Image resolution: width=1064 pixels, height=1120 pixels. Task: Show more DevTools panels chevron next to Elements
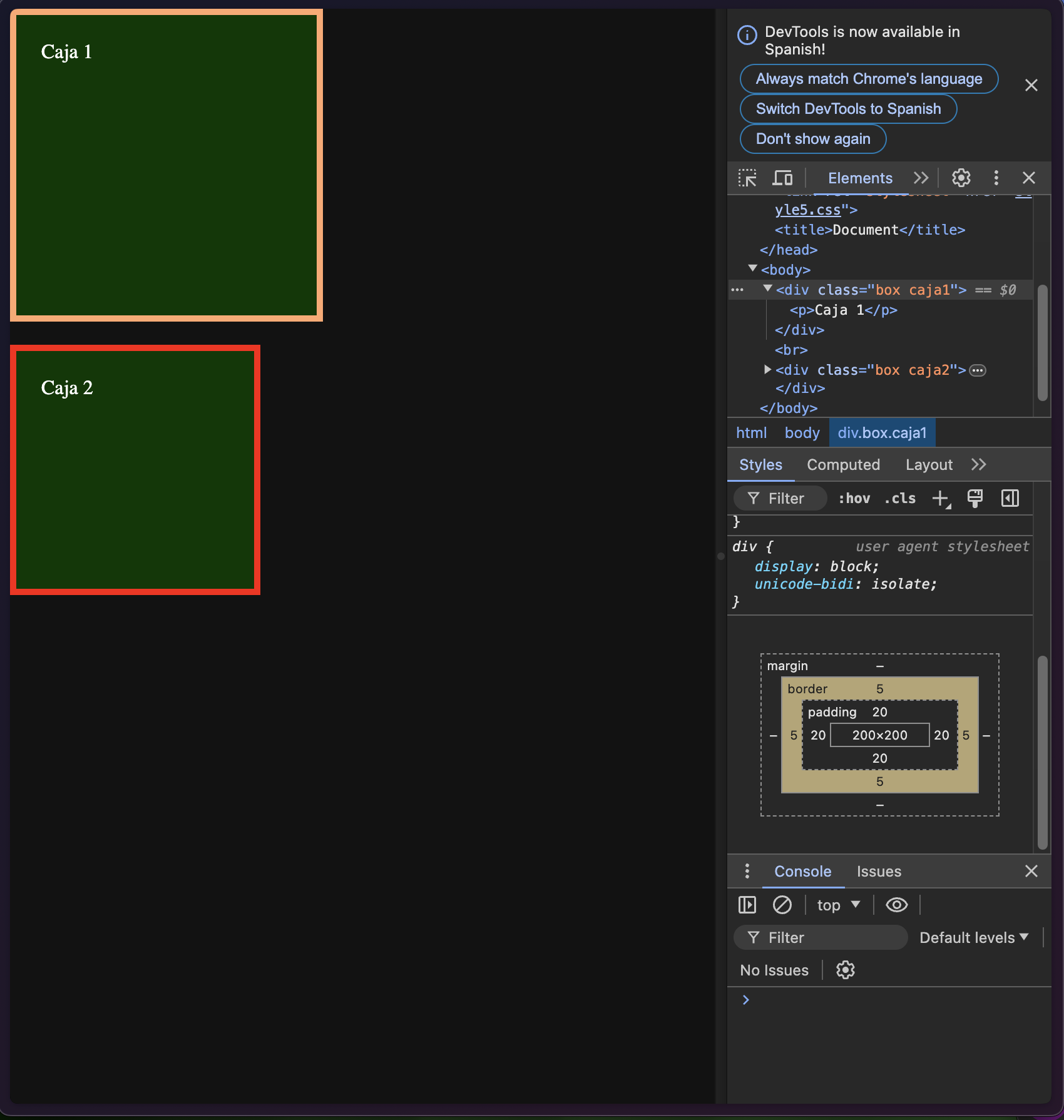click(x=921, y=178)
